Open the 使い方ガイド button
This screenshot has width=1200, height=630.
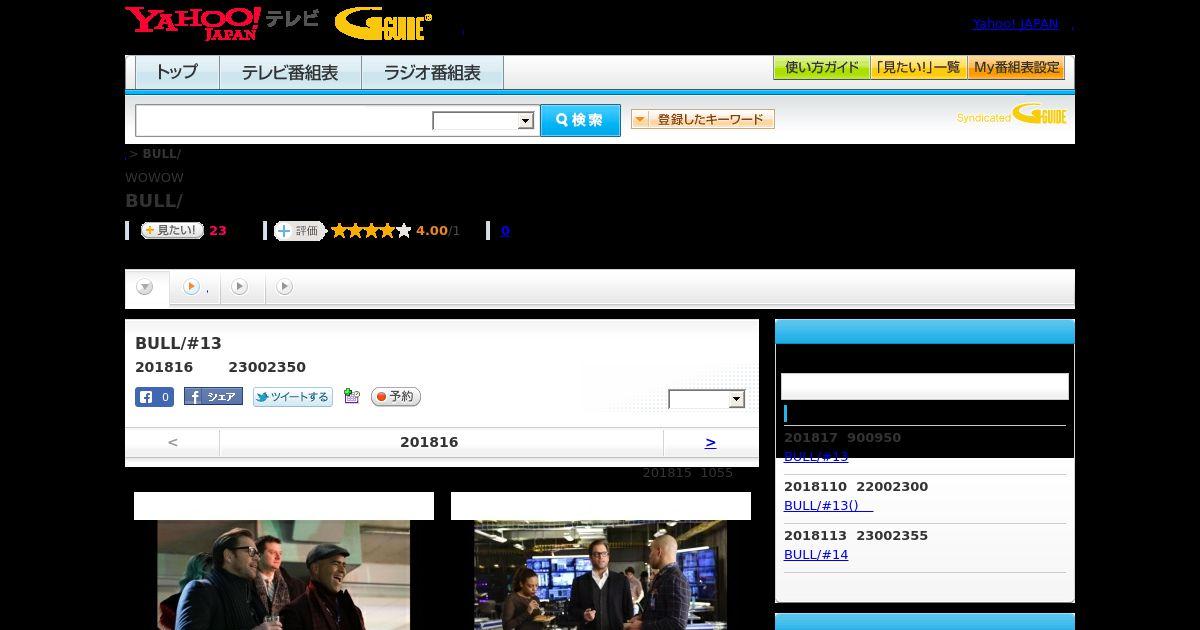(x=821, y=68)
